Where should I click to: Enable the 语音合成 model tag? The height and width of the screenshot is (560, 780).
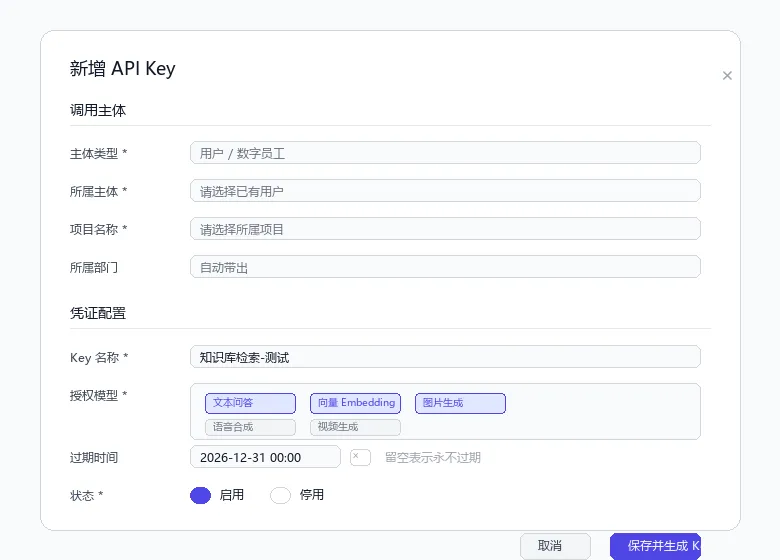[250, 427]
